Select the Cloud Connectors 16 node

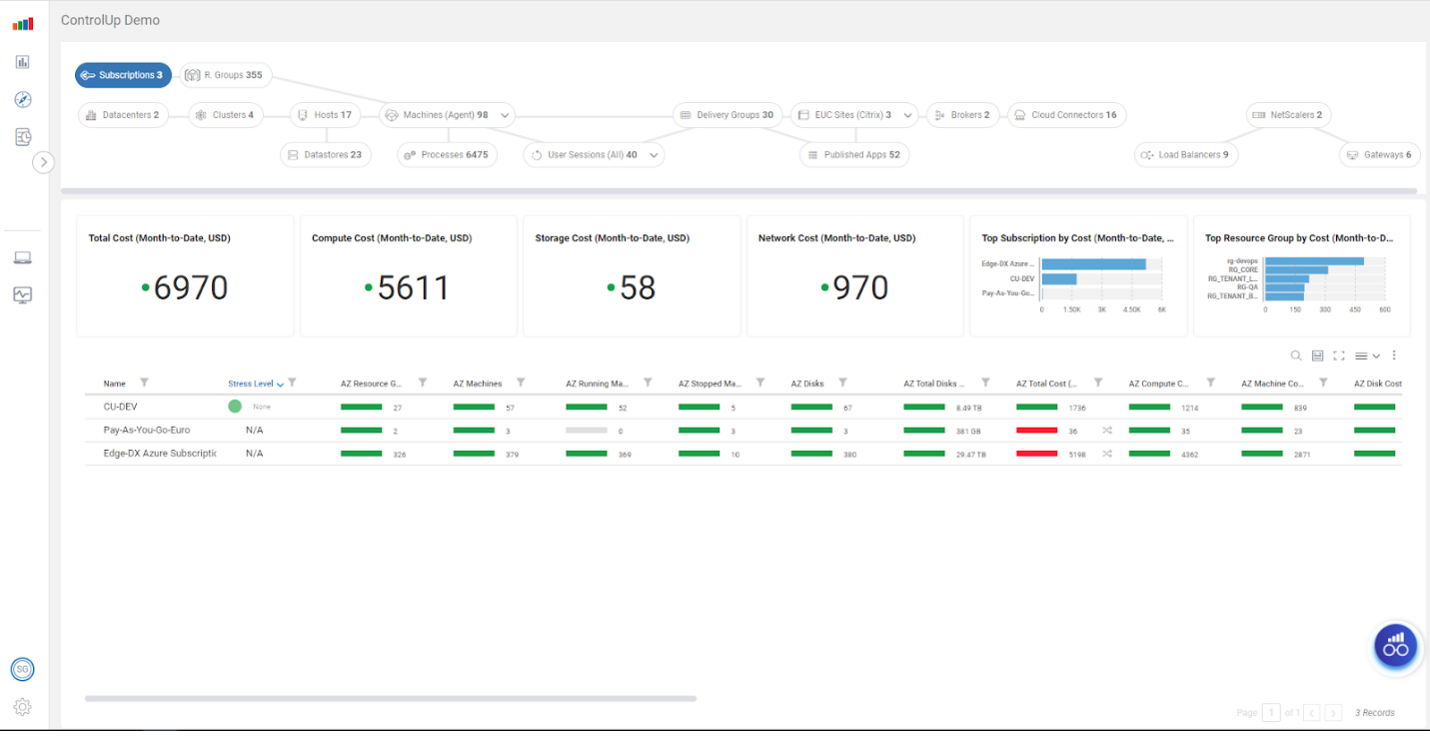(x=1066, y=115)
